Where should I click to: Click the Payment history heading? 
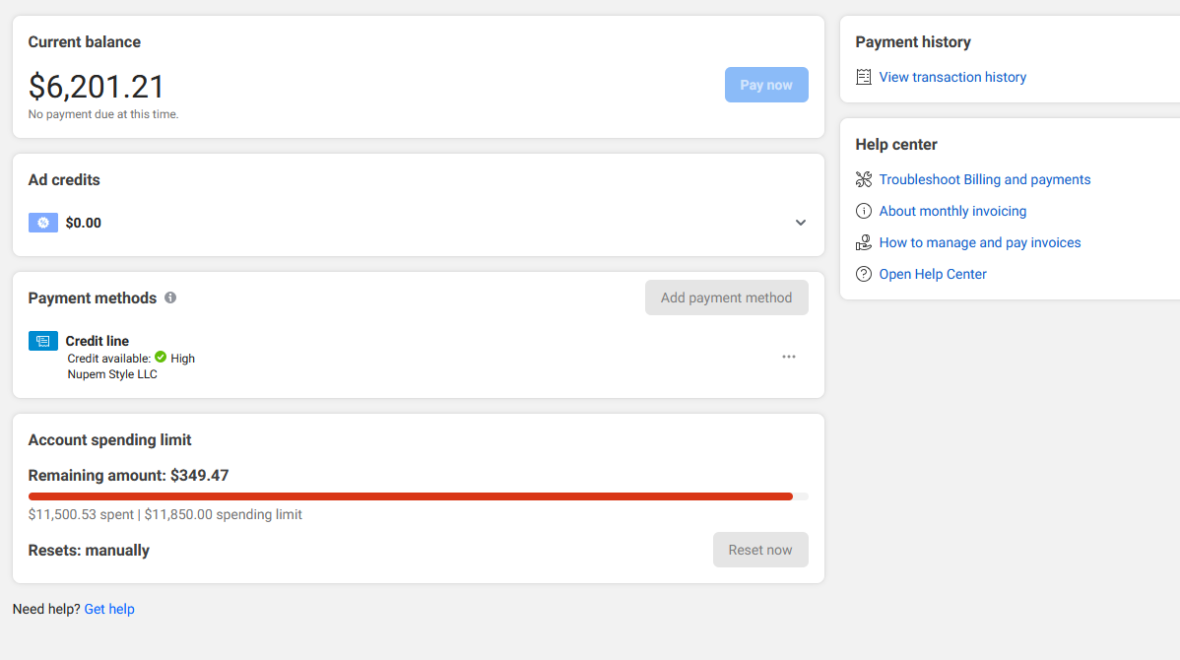pos(913,42)
